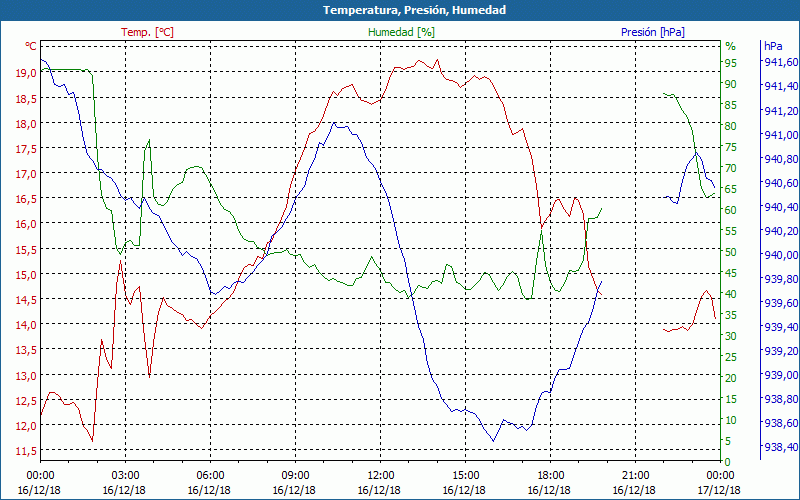
Task: Click the 06:00 time axis label
Action: click(210, 476)
